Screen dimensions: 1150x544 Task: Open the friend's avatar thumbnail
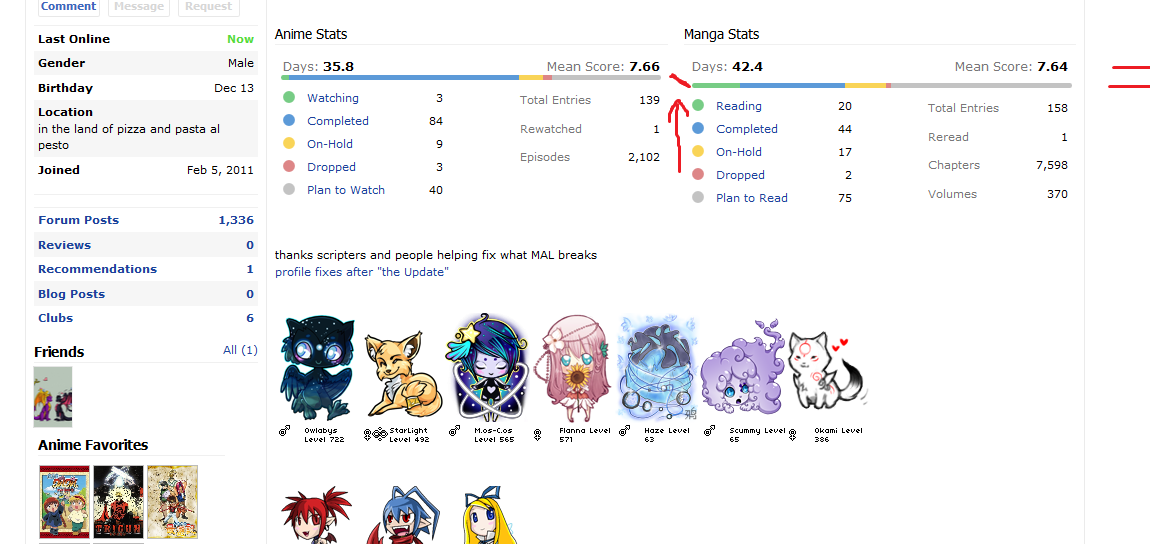pyautogui.click(x=53, y=397)
